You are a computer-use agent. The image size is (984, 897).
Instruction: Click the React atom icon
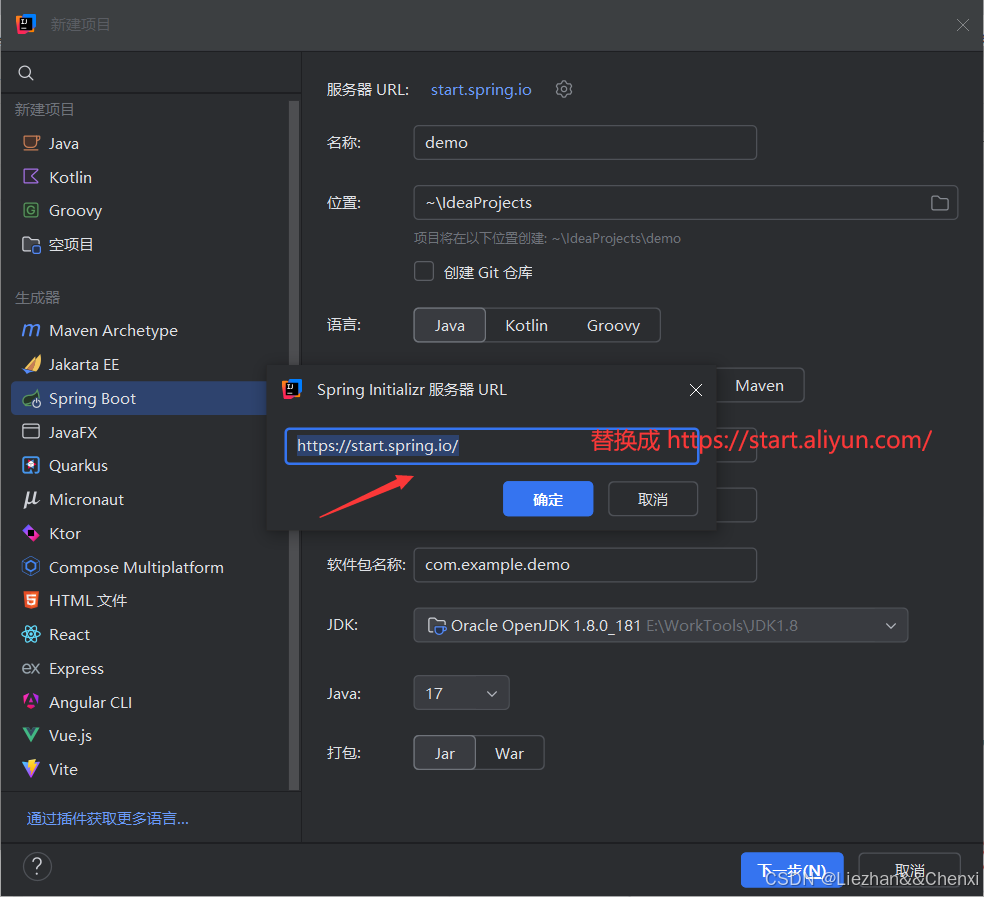tap(31, 634)
